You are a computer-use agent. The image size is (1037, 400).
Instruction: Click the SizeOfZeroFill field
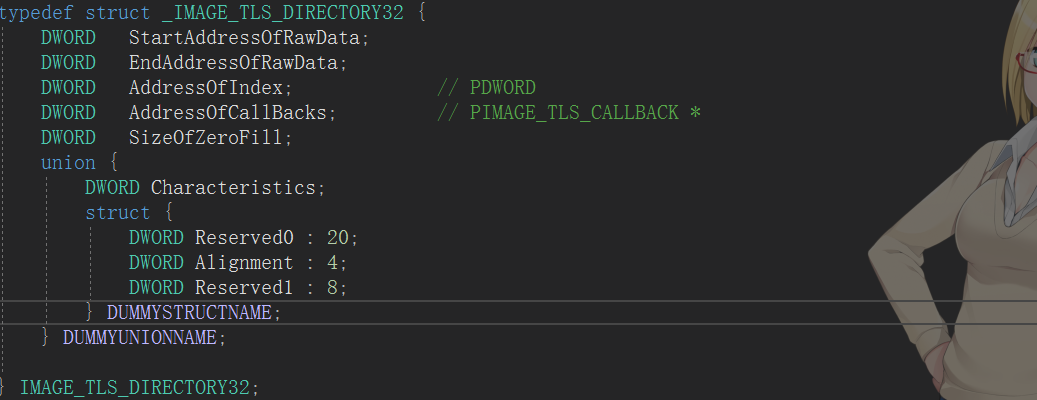pos(208,138)
